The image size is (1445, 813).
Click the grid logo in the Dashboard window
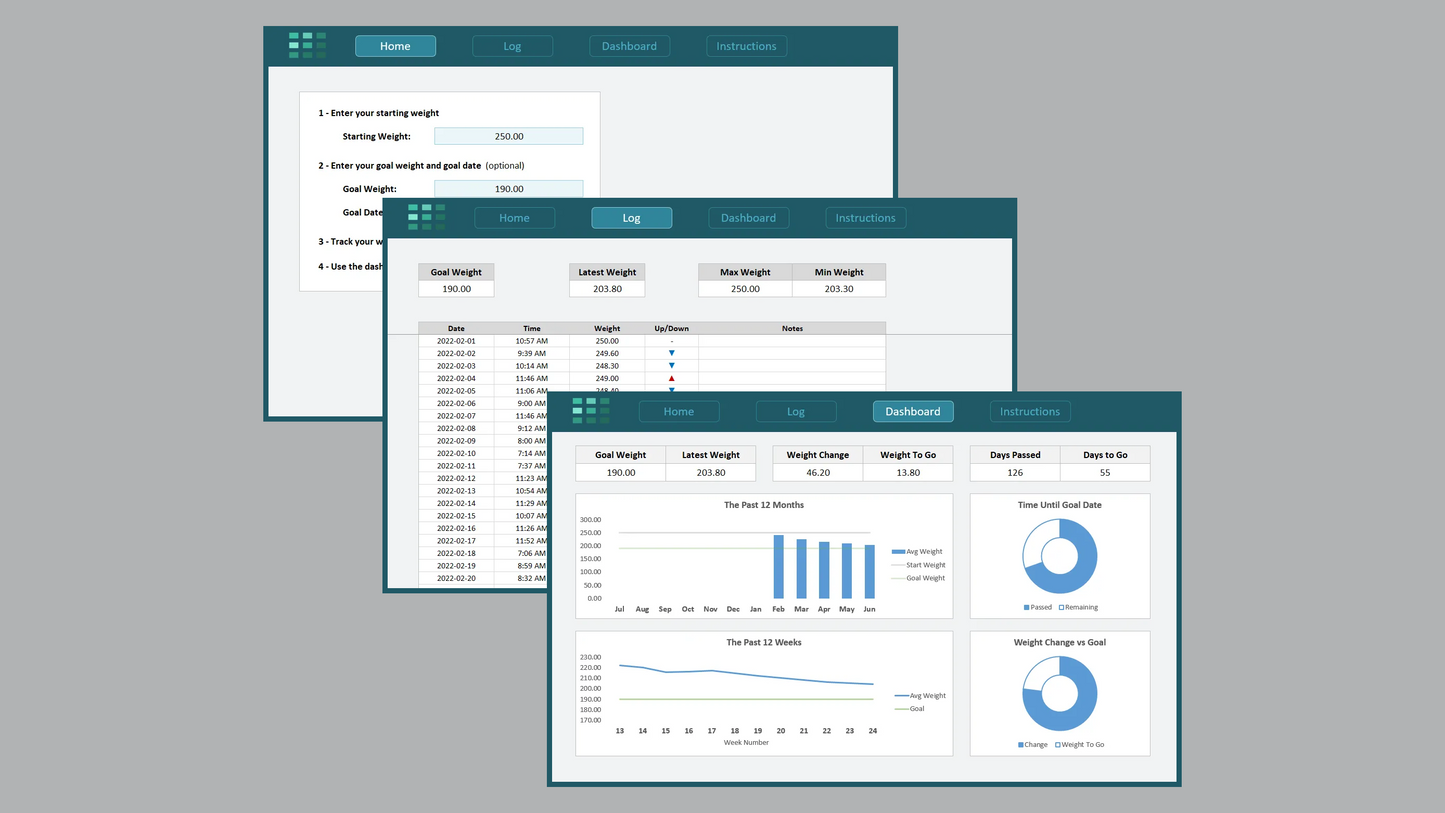(x=591, y=411)
